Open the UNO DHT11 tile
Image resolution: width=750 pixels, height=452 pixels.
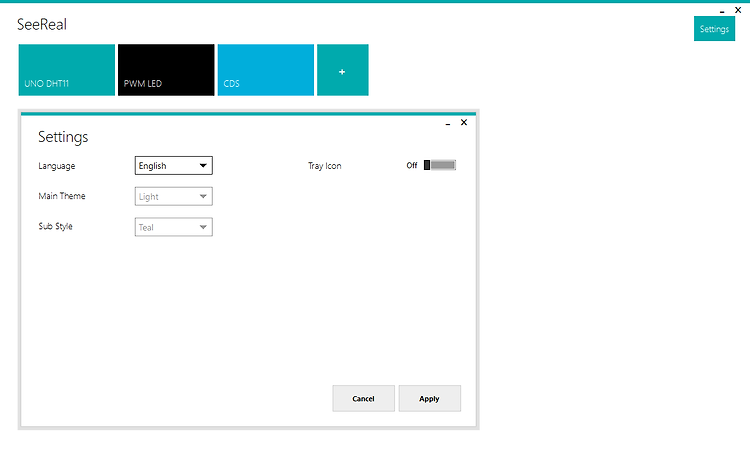coord(66,70)
